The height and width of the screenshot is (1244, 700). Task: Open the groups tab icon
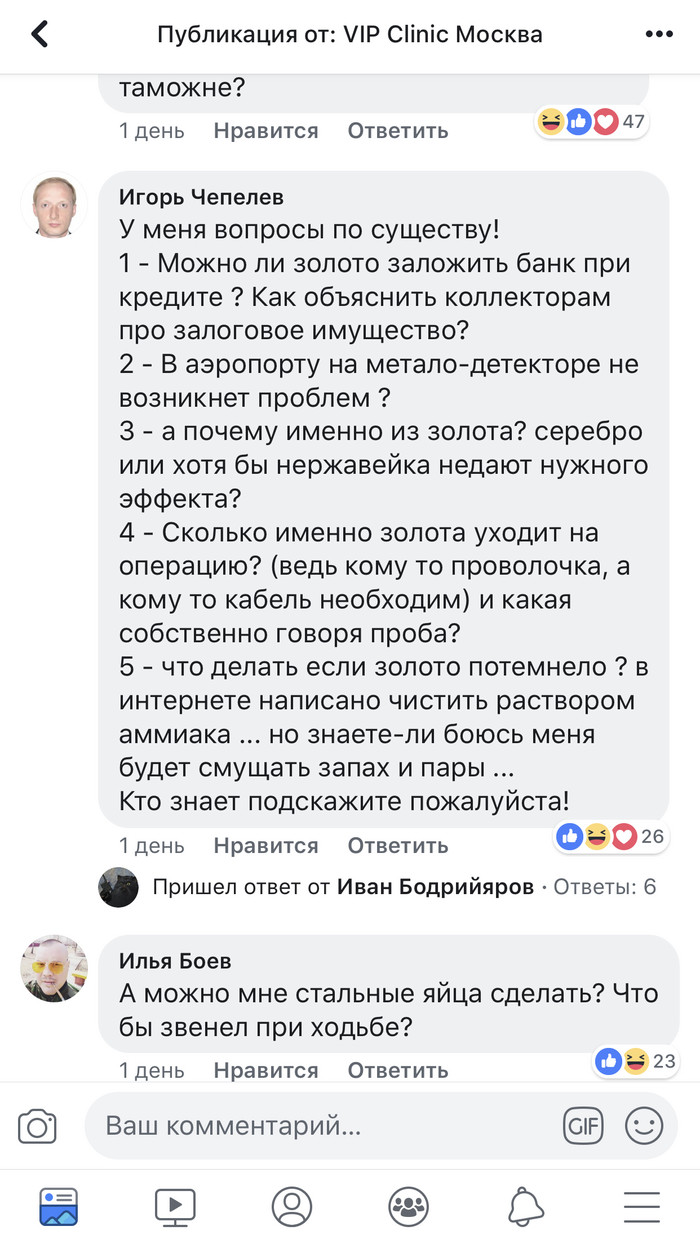[408, 1206]
